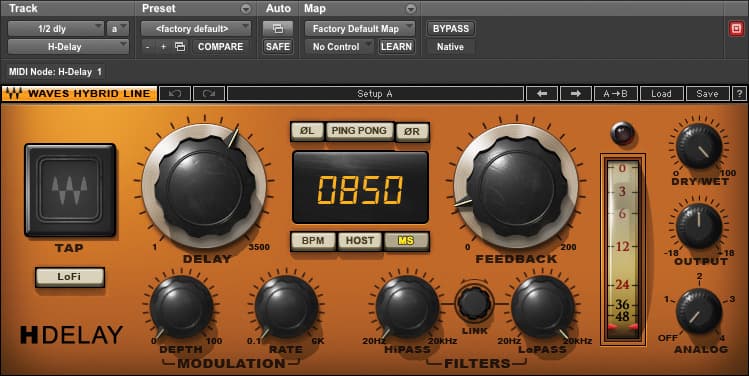Image resolution: width=749 pixels, height=376 pixels.
Task: Click the MIDI Node: H-Delay 1 label
Action: pyautogui.click(x=55, y=72)
